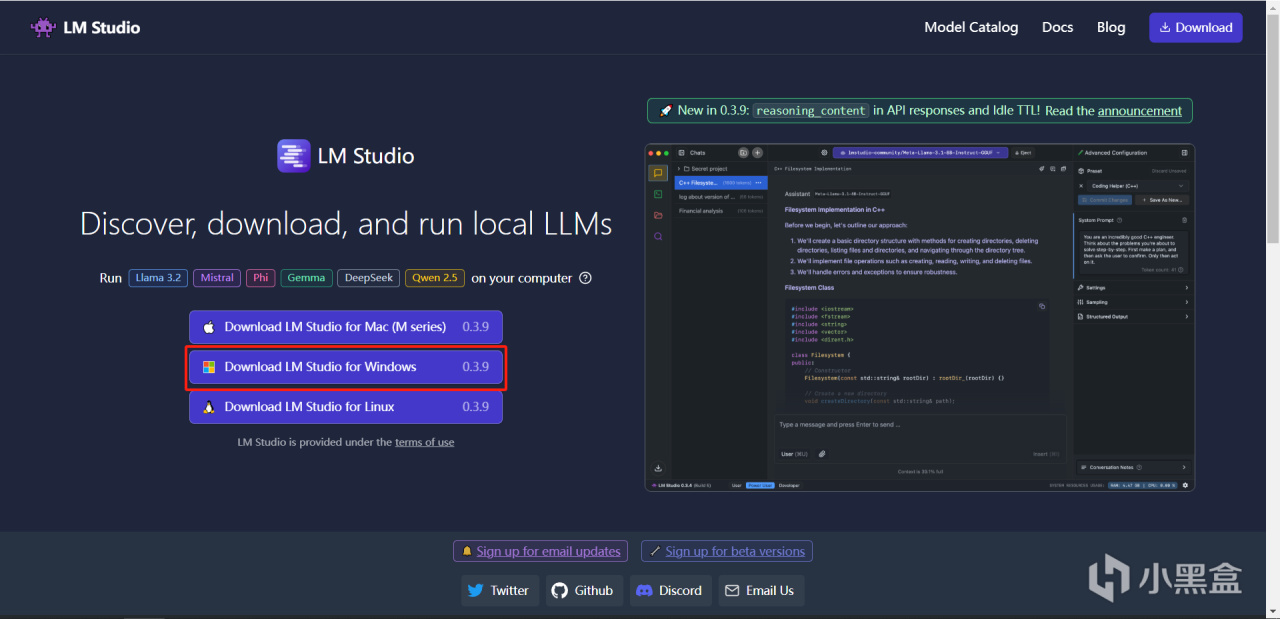
Task: Sign up for email updates
Action: pos(540,551)
